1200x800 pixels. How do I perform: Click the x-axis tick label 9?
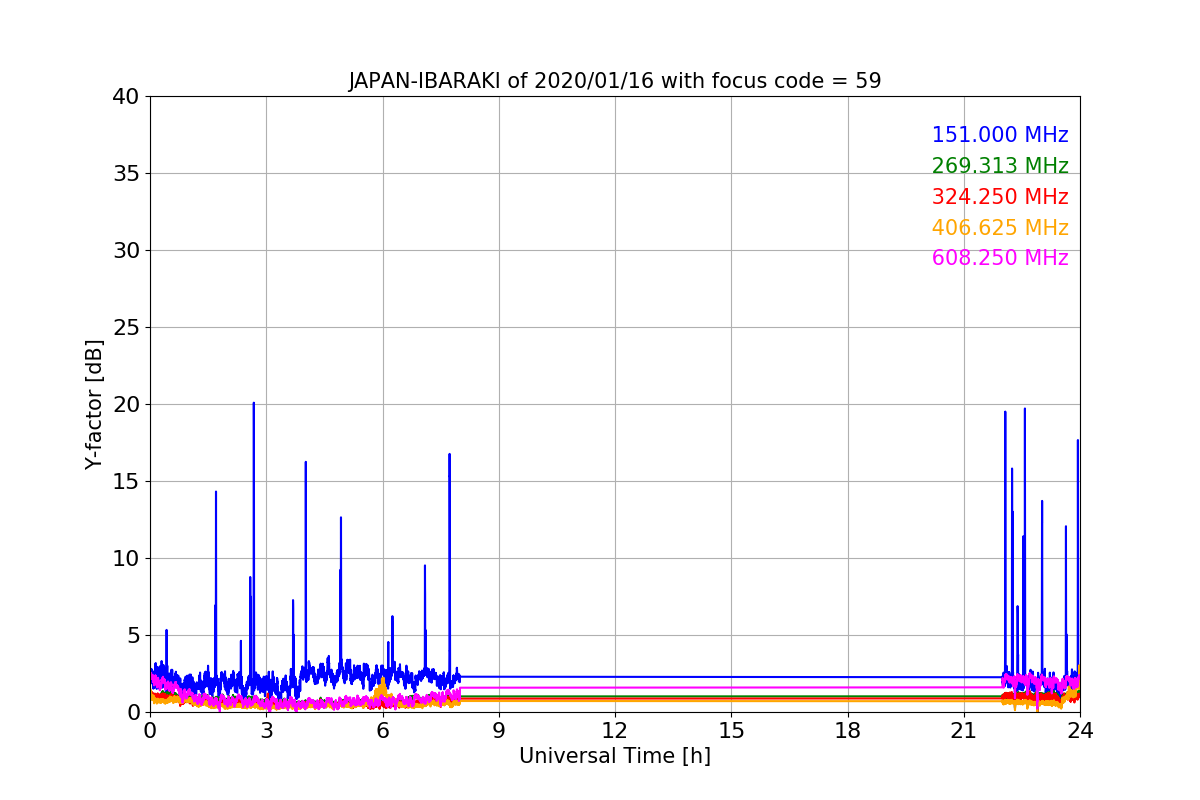[499, 730]
